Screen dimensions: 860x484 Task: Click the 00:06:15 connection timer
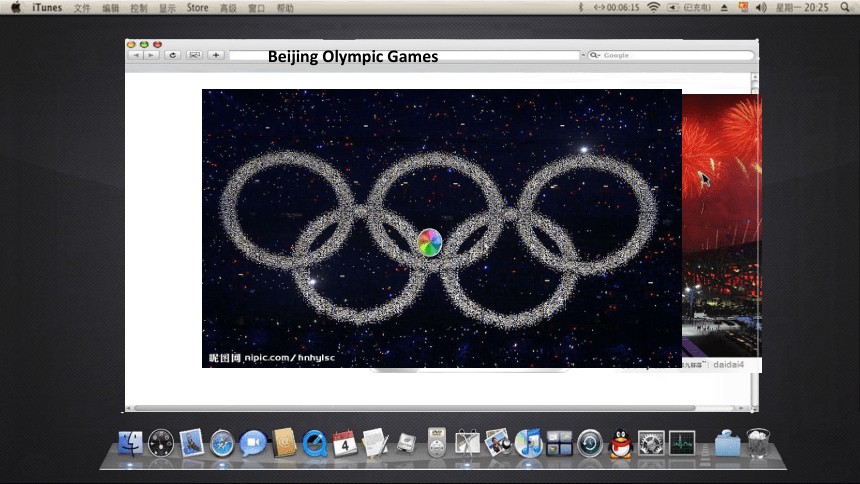[616, 8]
